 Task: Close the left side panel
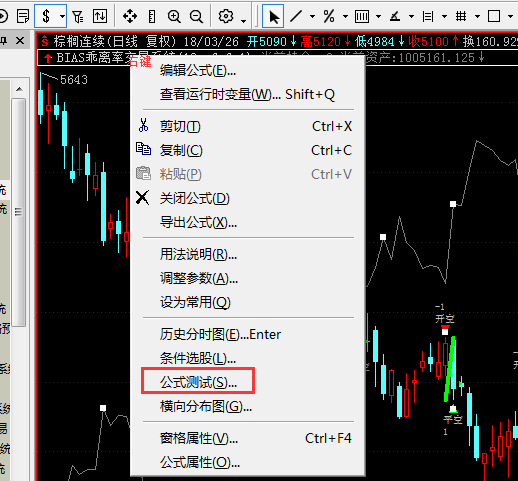pos(20,41)
